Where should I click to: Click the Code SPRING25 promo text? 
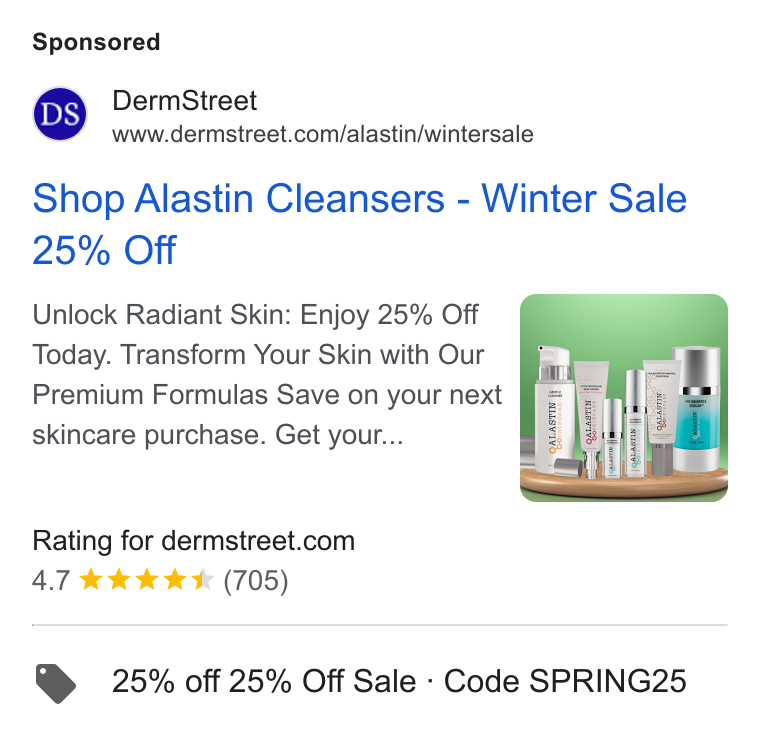[565, 681]
